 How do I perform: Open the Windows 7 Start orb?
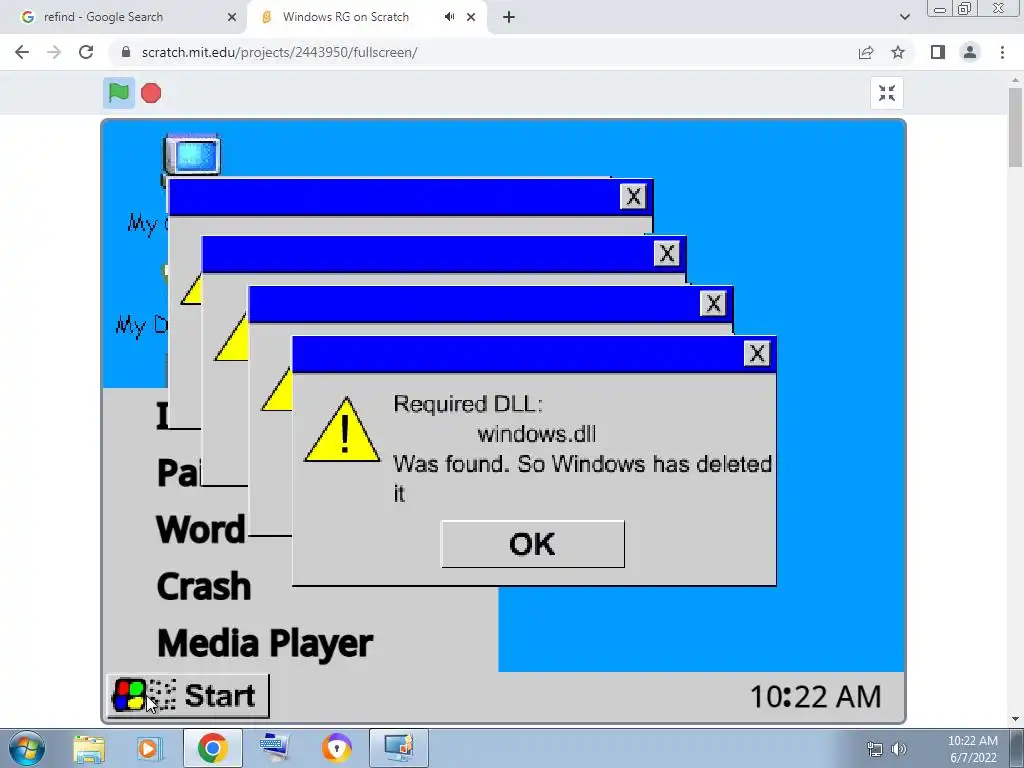[x=27, y=748]
